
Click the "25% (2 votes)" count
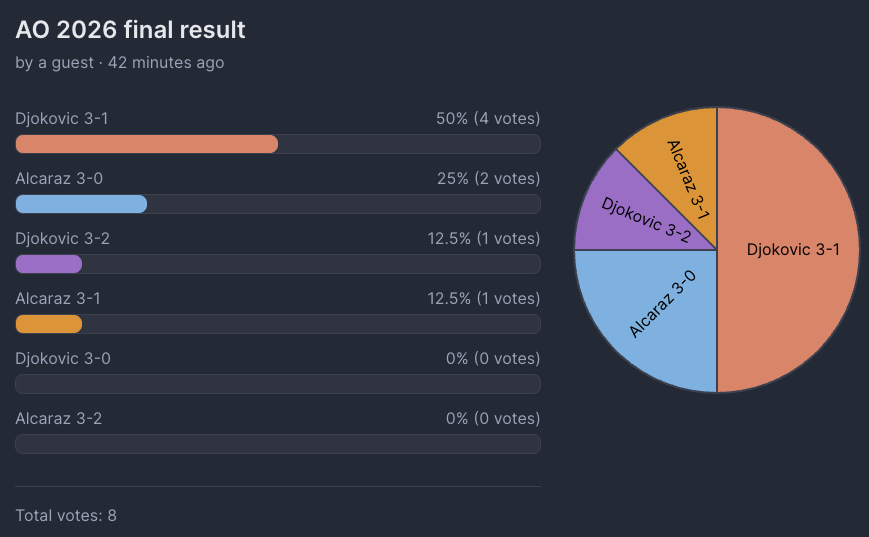click(488, 179)
